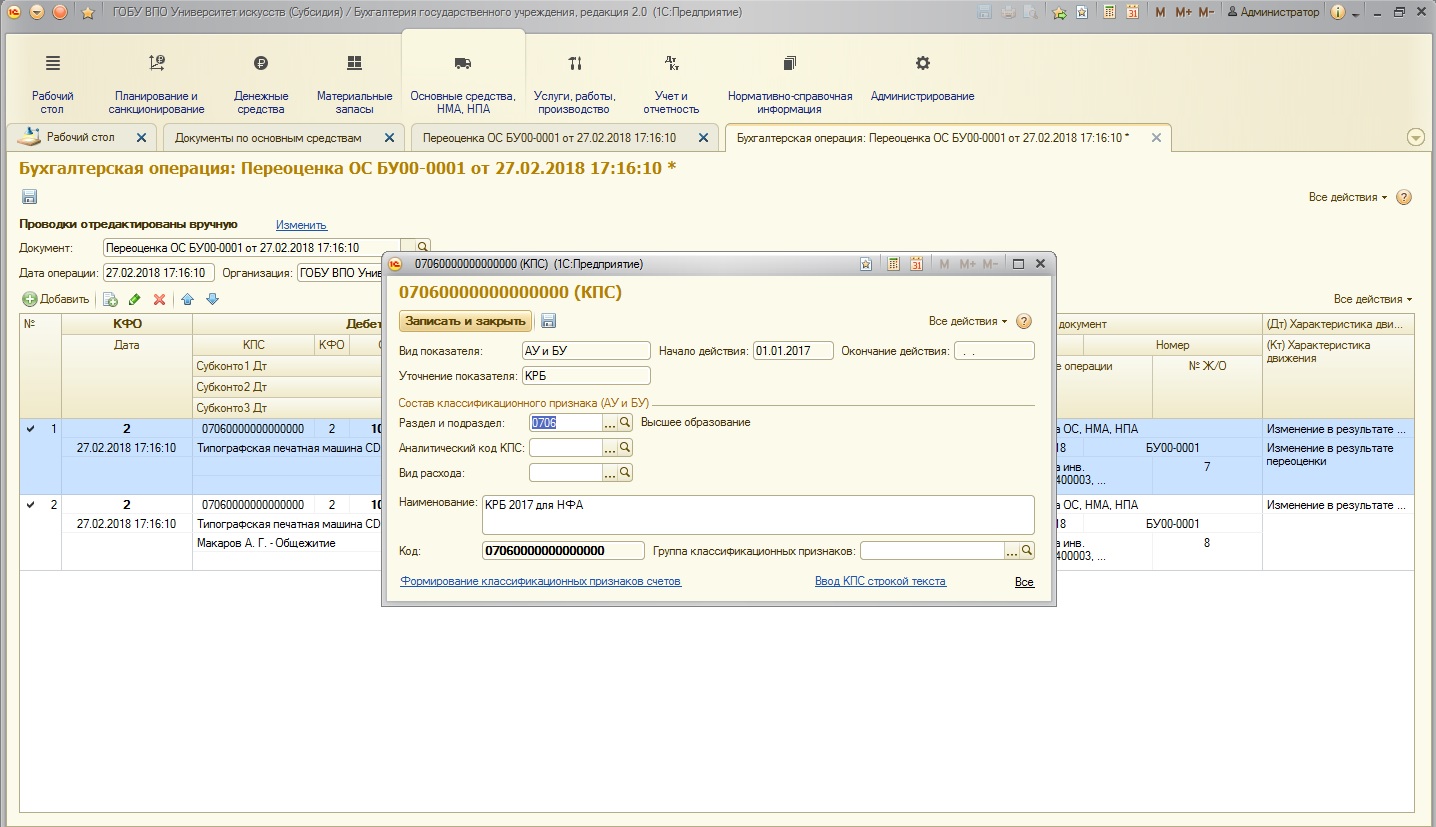Viewport: 1436px width, 827px height.
Task: Click the Дата операции field
Action: click(159, 273)
